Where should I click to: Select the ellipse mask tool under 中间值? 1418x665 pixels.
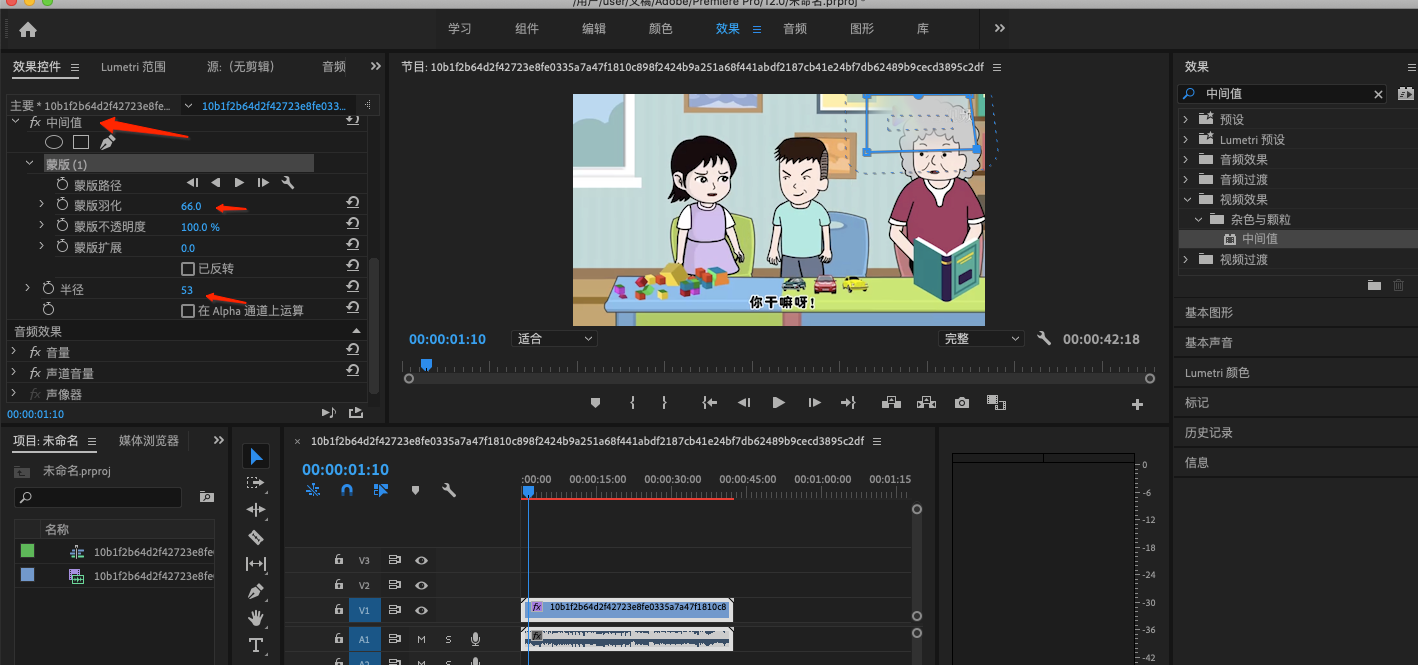54,142
